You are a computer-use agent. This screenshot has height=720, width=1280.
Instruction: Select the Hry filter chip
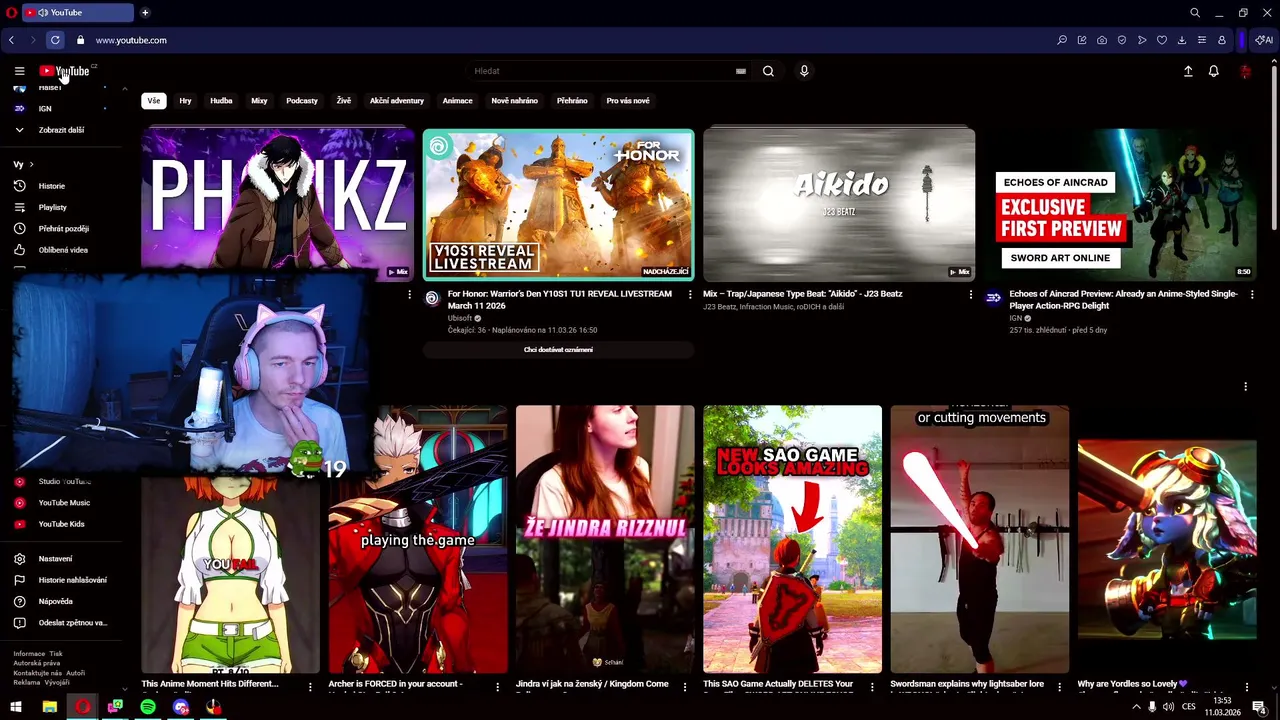pyautogui.click(x=185, y=101)
